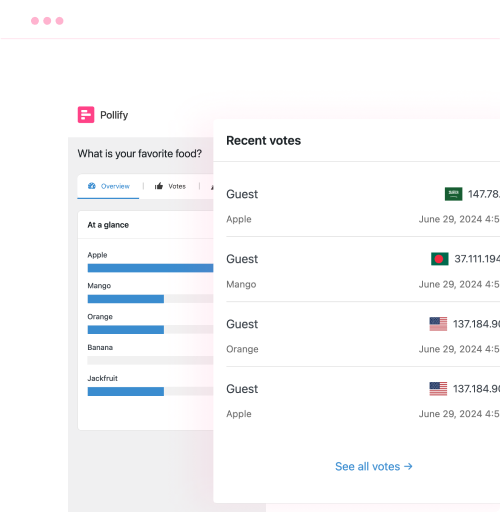Image resolution: width=500 pixels, height=512 pixels.
Task: Click the Pollify brand name text
Action: pos(114,115)
